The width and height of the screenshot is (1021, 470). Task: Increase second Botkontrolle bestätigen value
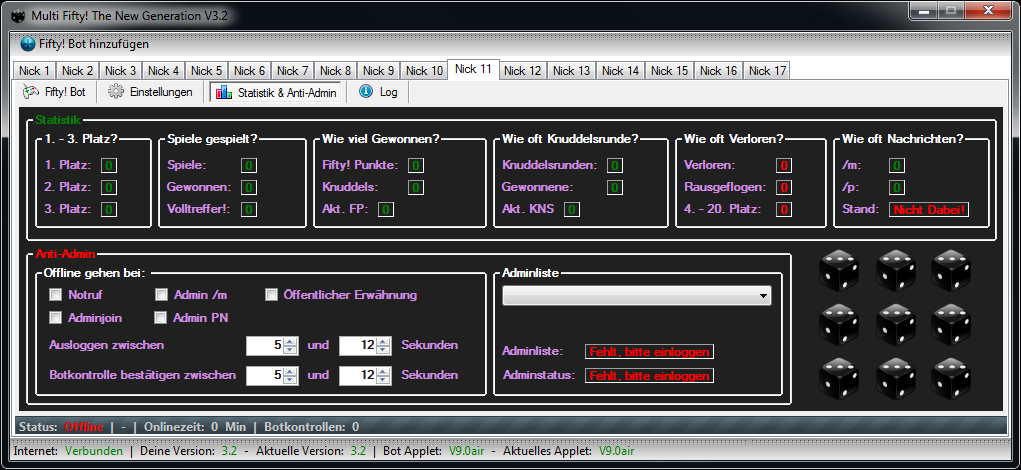click(384, 370)
